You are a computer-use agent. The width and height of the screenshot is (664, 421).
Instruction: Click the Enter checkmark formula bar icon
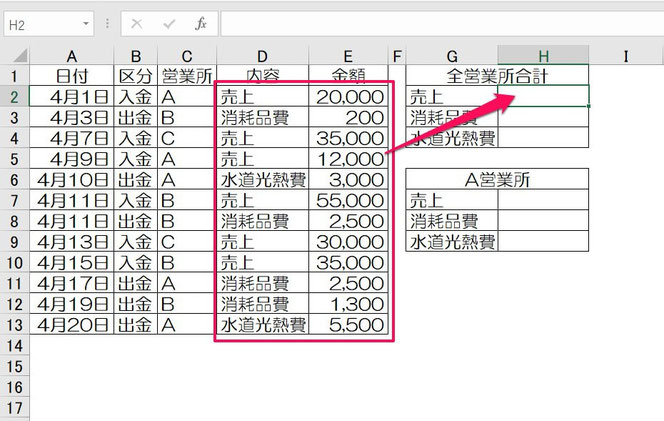[x=169, y=24]
